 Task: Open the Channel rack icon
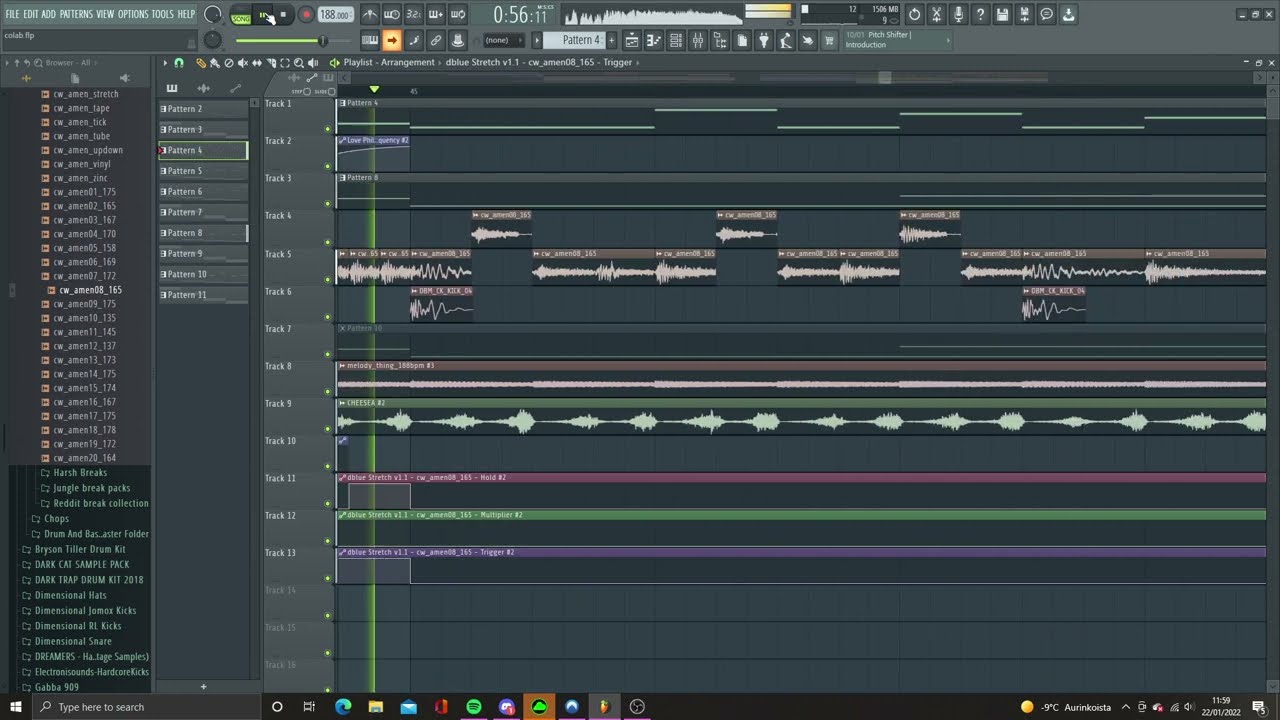click(676, 40)
